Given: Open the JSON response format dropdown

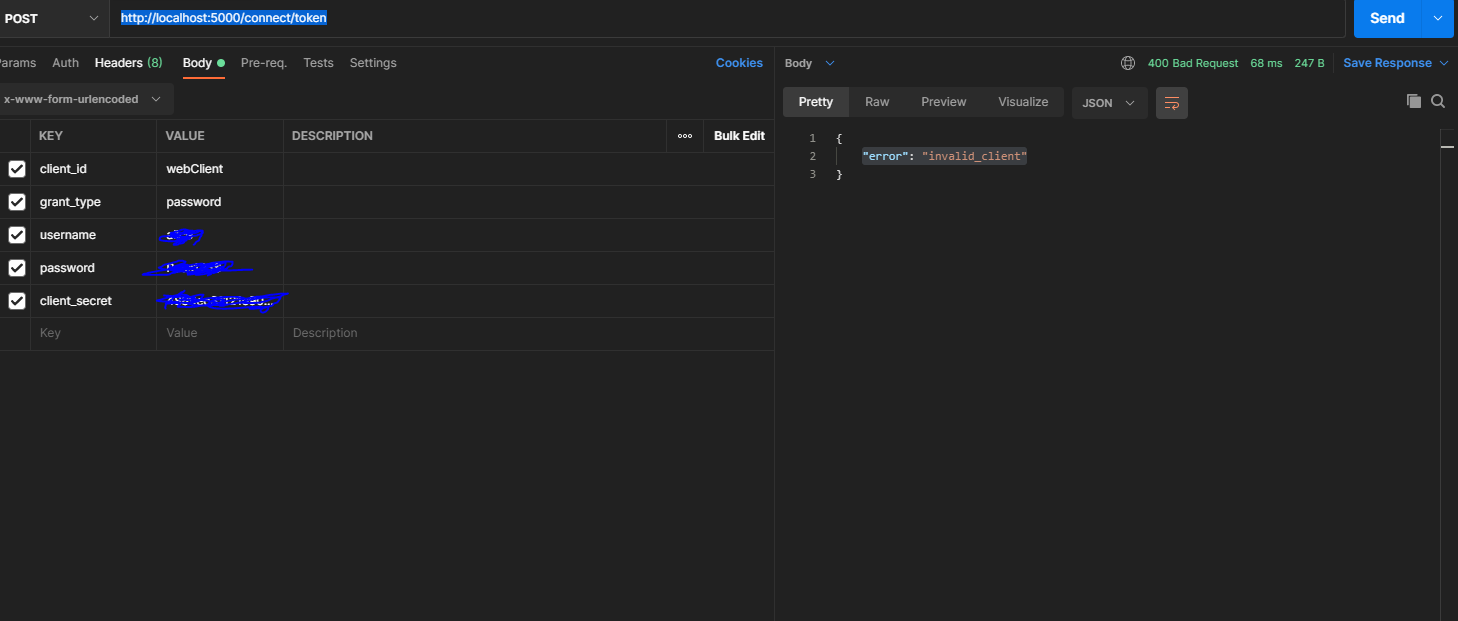Looking at the screenshot, I should 1109,102.
